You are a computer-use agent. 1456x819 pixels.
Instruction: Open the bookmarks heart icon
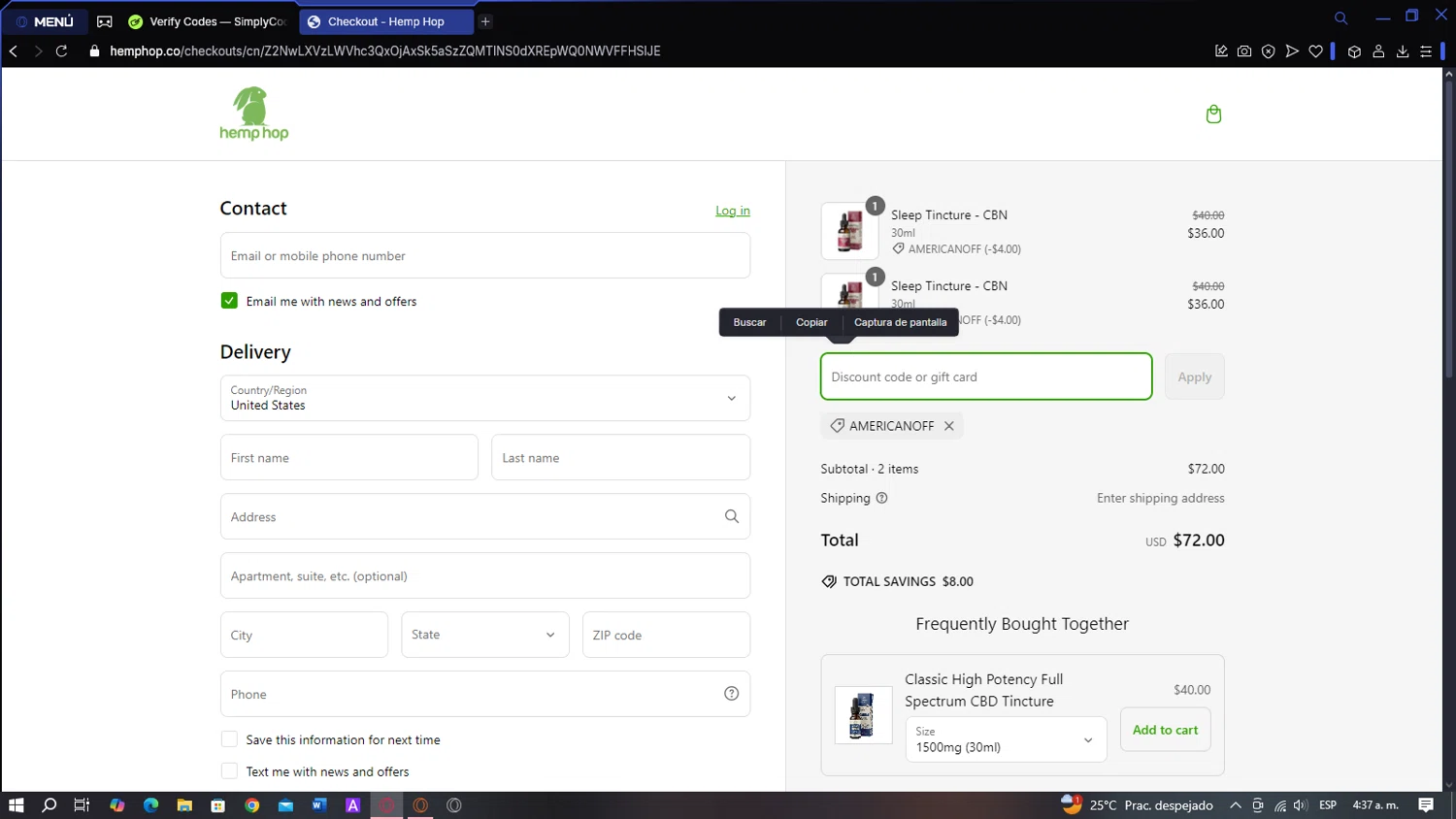(x=1315, y=51)
